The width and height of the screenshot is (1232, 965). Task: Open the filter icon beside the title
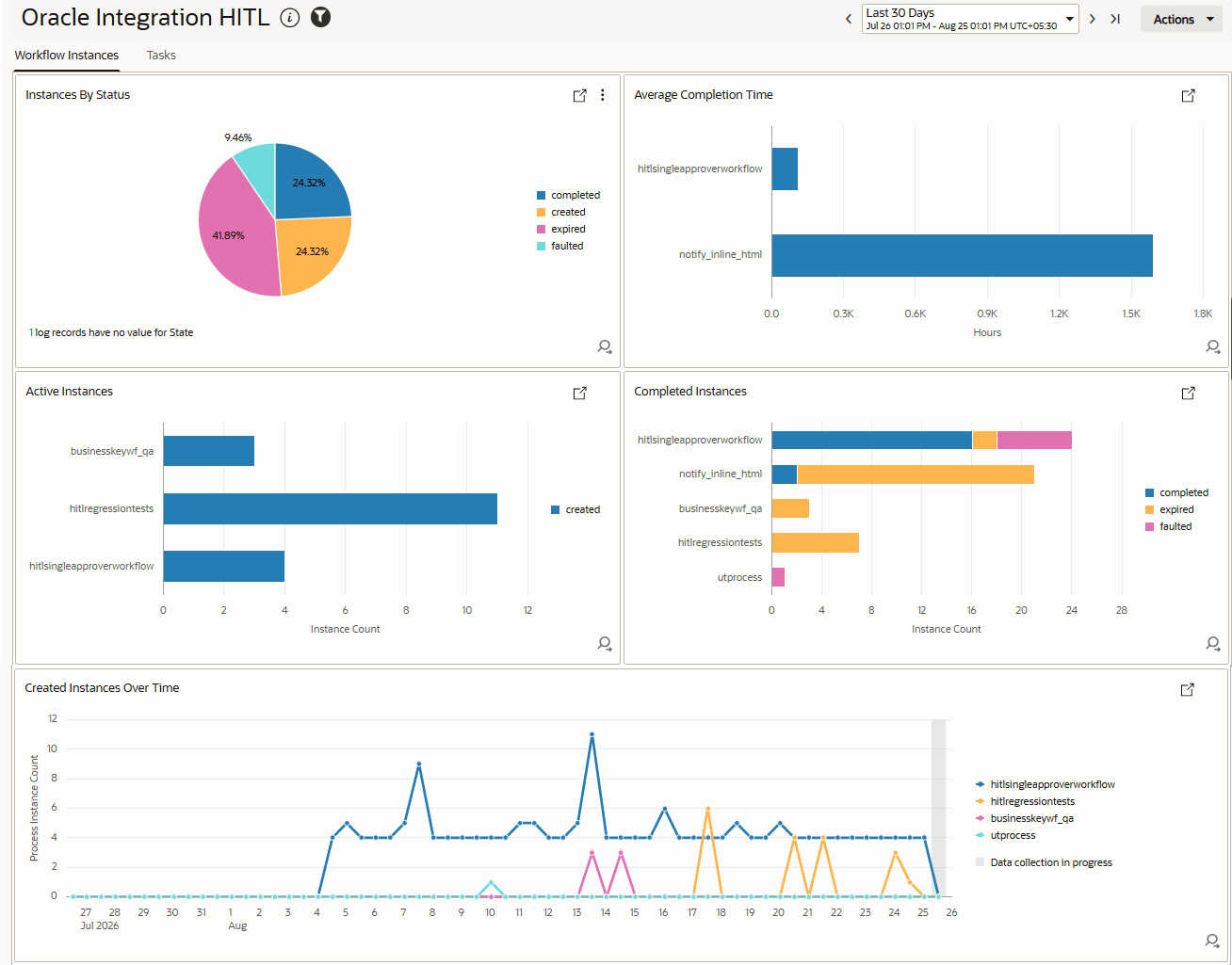[321, 17]
